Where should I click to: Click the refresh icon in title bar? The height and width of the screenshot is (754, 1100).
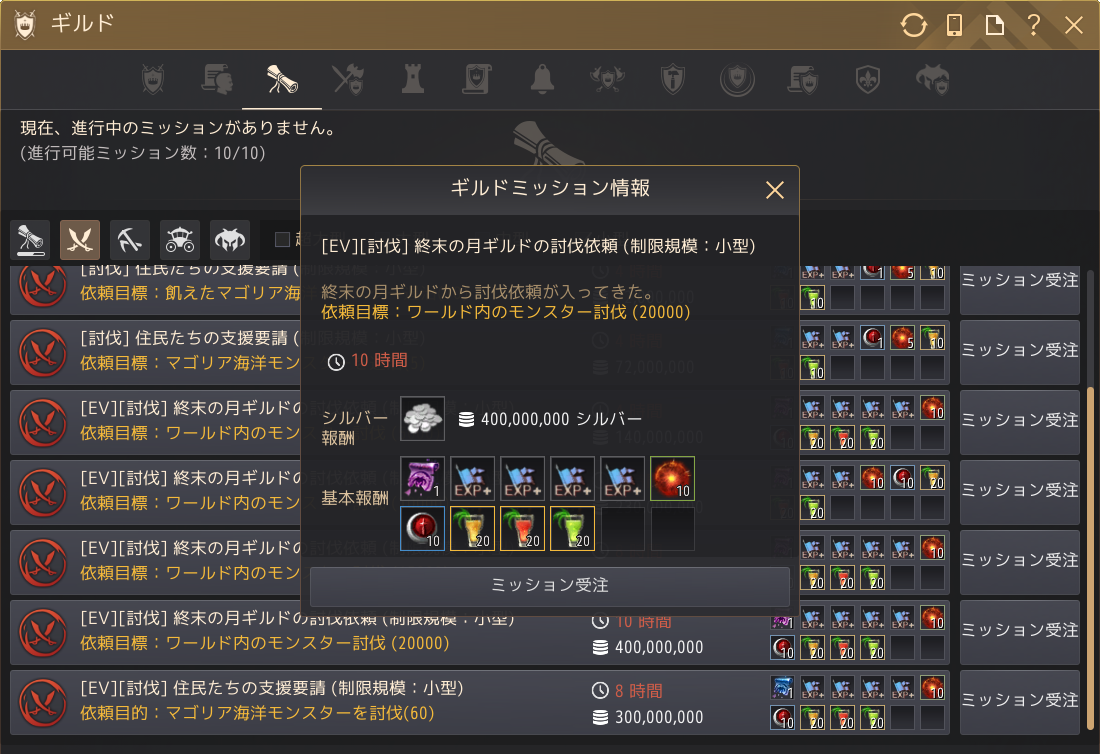(913, 25)
